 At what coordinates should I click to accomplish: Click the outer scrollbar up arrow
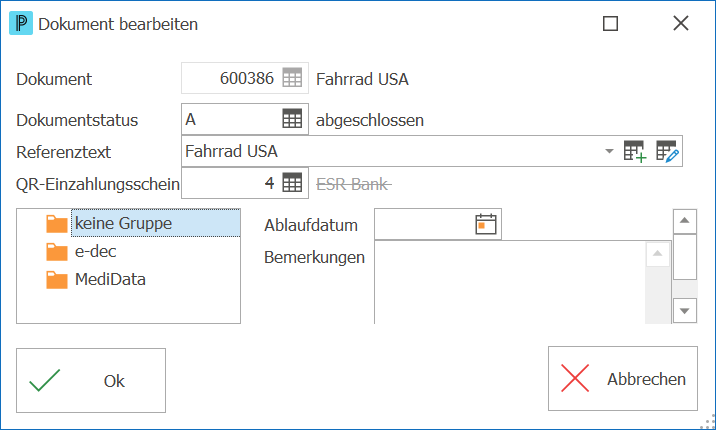click(x=684, y=221)
